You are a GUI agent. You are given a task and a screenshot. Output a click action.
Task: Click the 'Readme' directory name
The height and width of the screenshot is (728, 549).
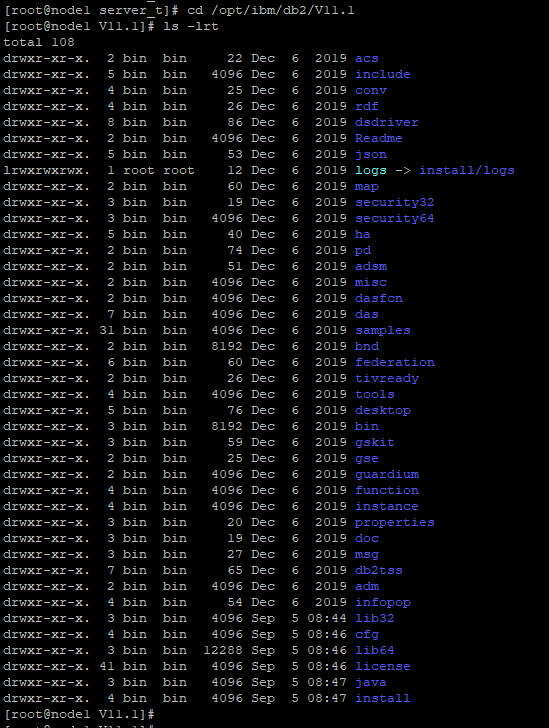point(379,138)
